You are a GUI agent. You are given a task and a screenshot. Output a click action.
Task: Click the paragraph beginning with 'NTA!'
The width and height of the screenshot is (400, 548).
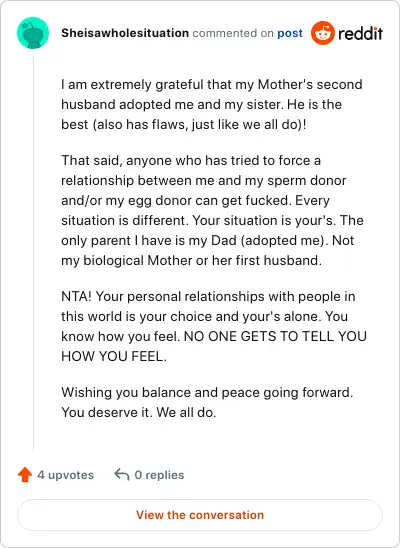(x=214, y=326)
